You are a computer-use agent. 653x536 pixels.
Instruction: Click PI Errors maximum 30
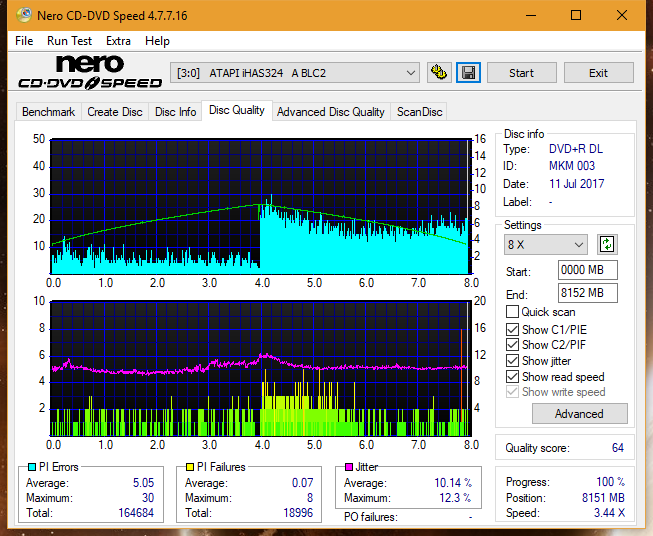[148, 498]
